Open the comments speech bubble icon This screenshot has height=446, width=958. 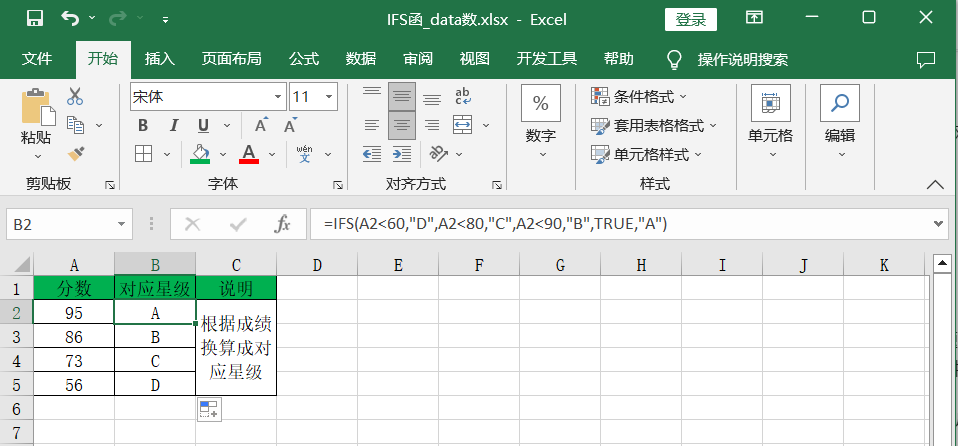click(926, 59)
